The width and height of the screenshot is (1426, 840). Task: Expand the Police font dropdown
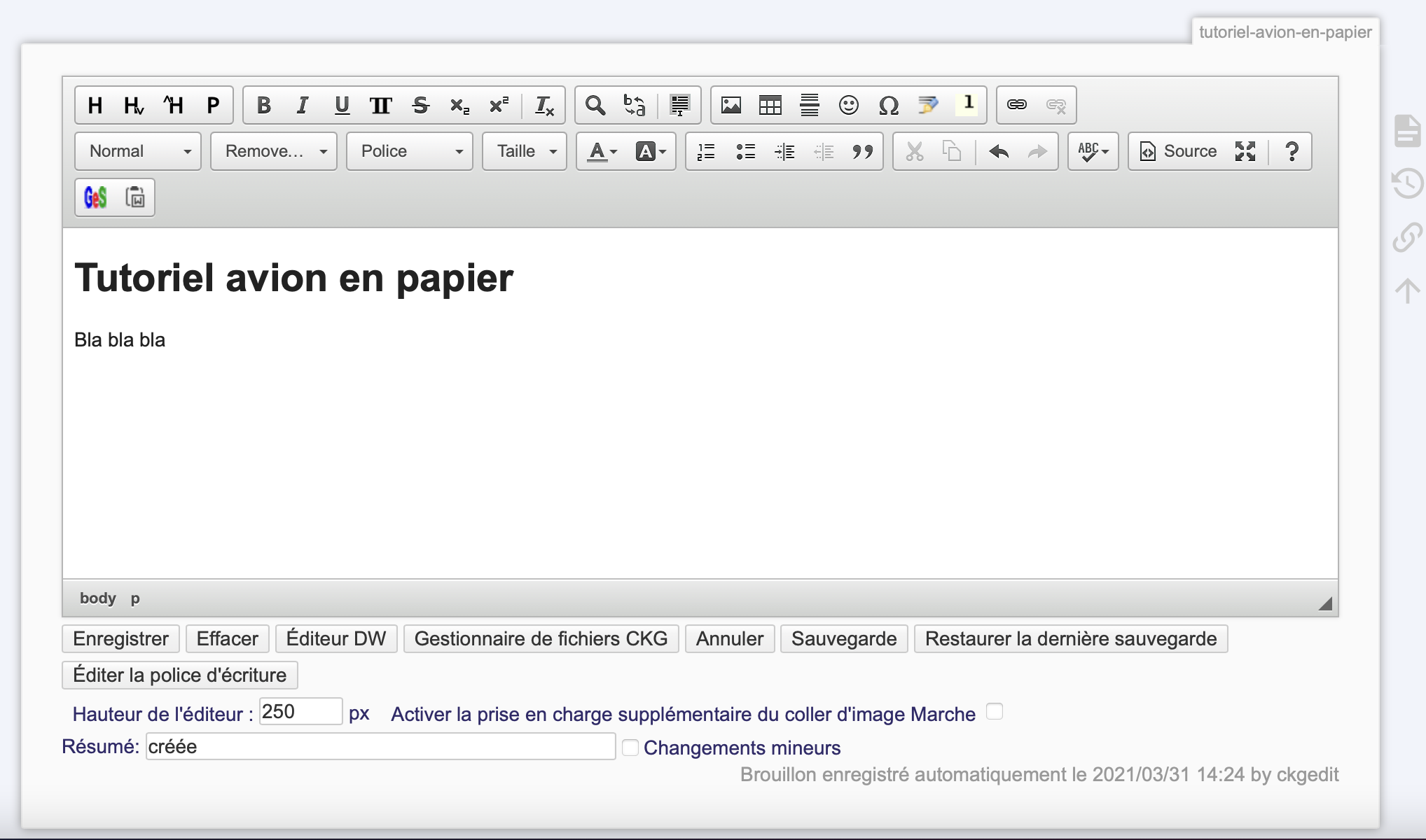410,151
